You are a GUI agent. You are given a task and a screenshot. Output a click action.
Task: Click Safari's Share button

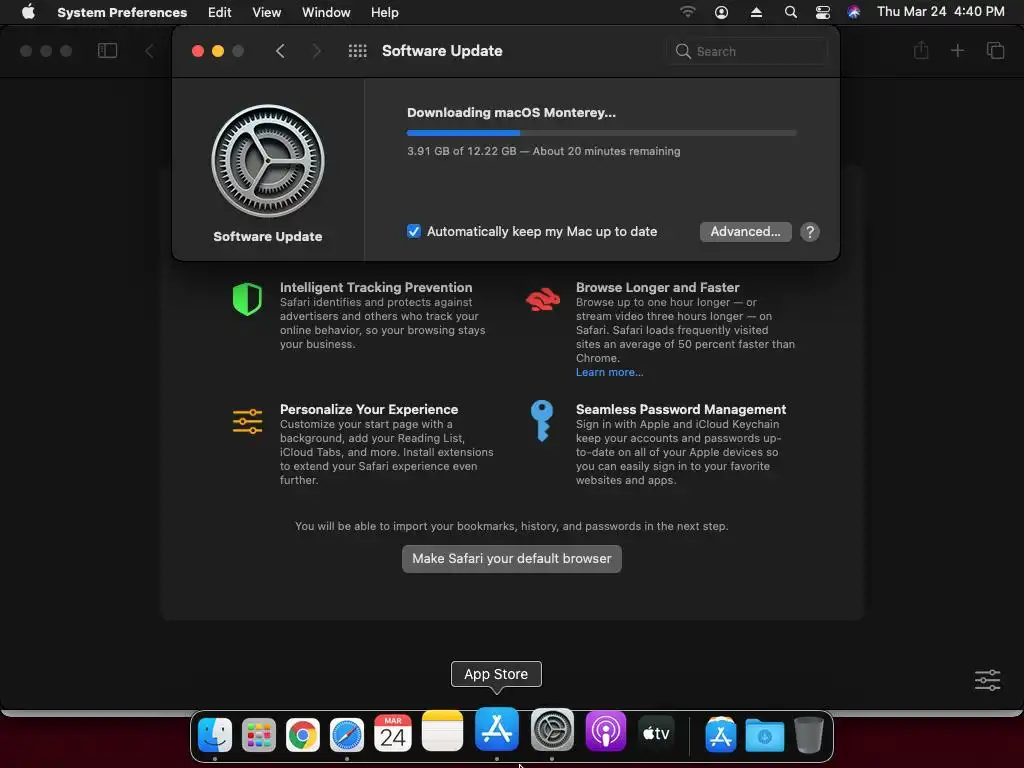pos(921,50)
